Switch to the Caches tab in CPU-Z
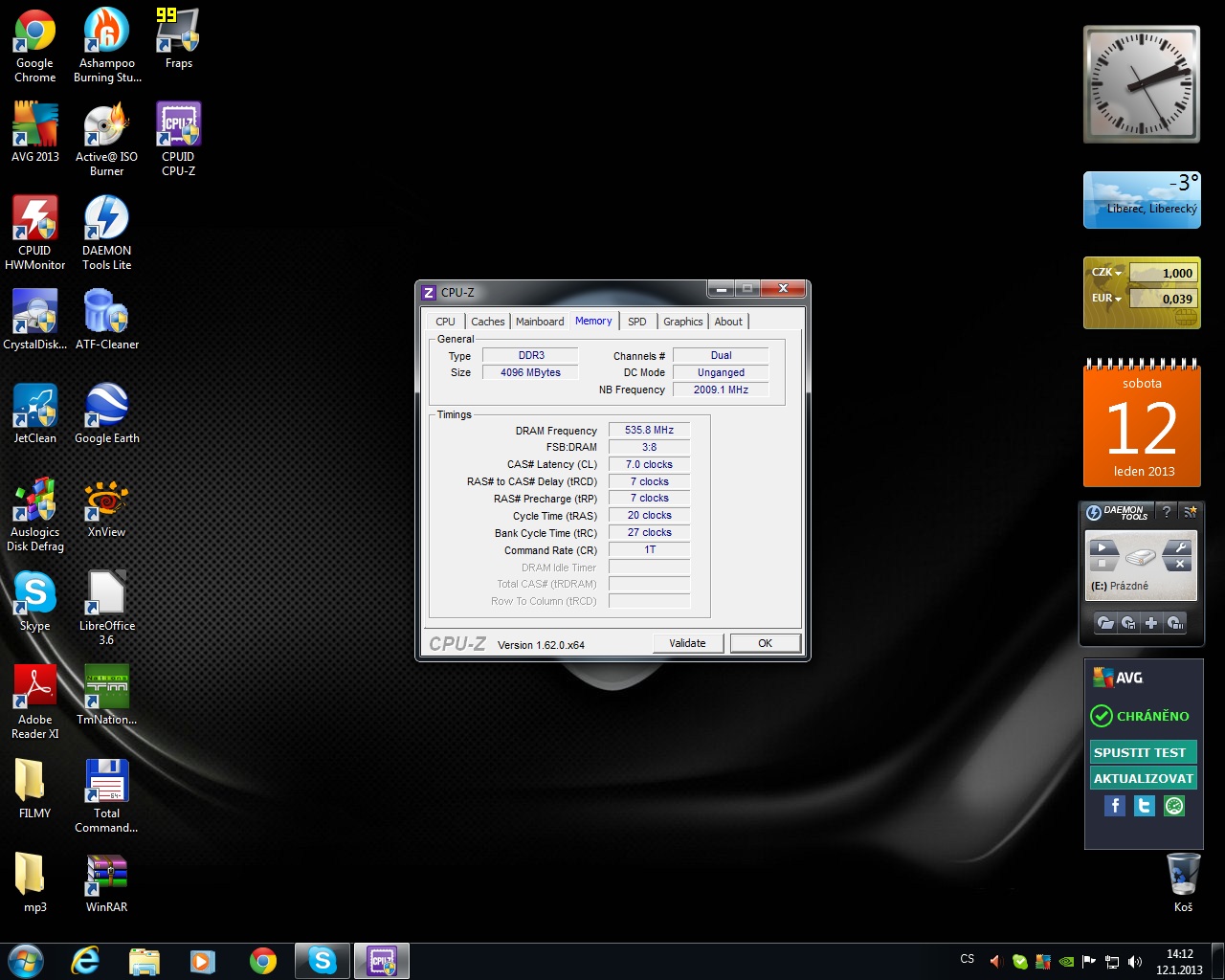Screen dimensions: 1225x980 coord(488,322)
